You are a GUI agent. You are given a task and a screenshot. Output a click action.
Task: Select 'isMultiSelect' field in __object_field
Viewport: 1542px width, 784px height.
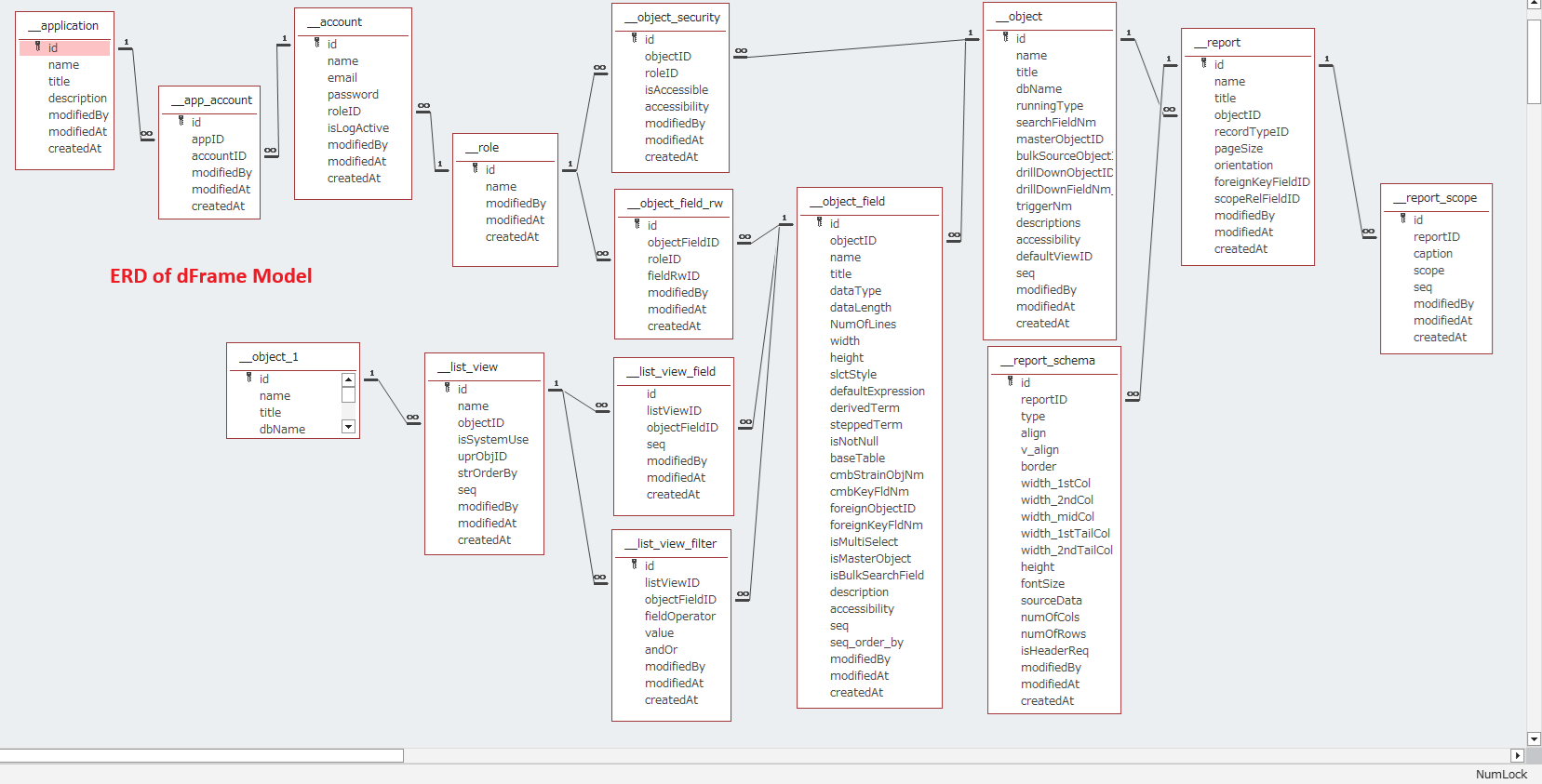[x=864, y=541]
